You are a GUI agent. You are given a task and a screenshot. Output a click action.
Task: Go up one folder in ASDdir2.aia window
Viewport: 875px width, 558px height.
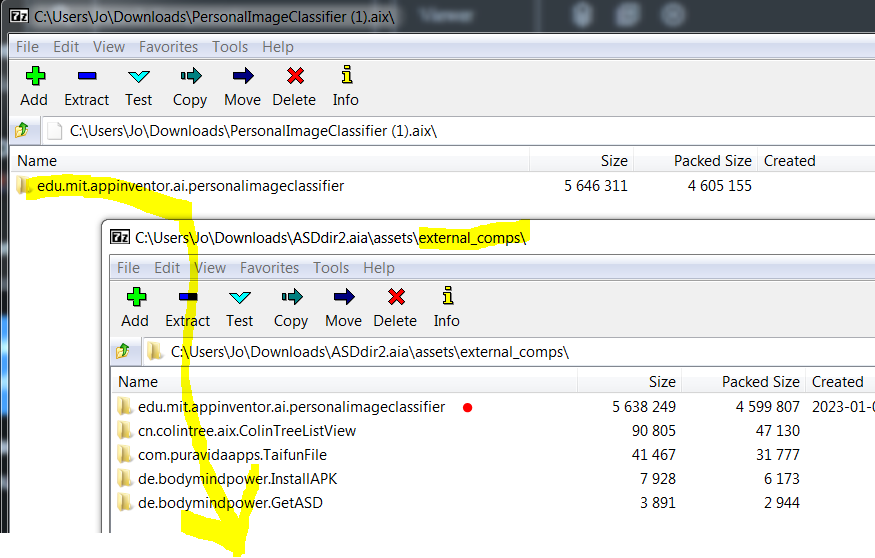tap(123, 352)
